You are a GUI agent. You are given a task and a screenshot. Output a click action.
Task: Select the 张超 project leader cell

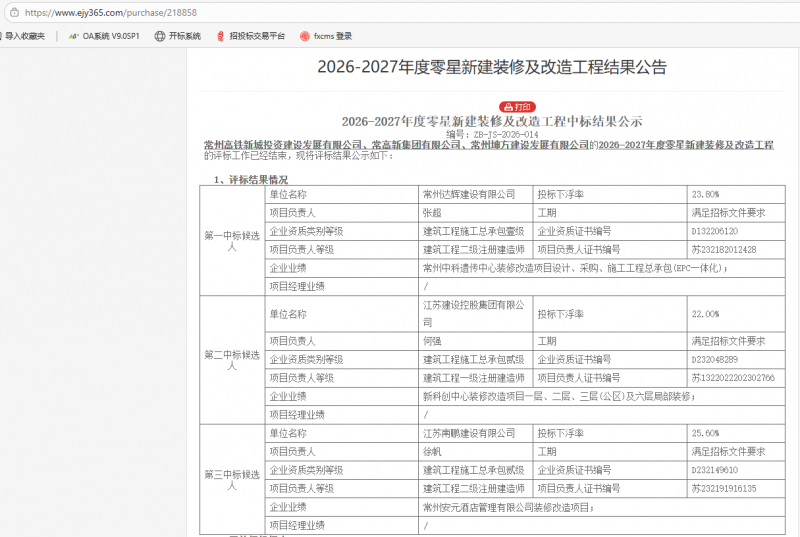point(475,213)
